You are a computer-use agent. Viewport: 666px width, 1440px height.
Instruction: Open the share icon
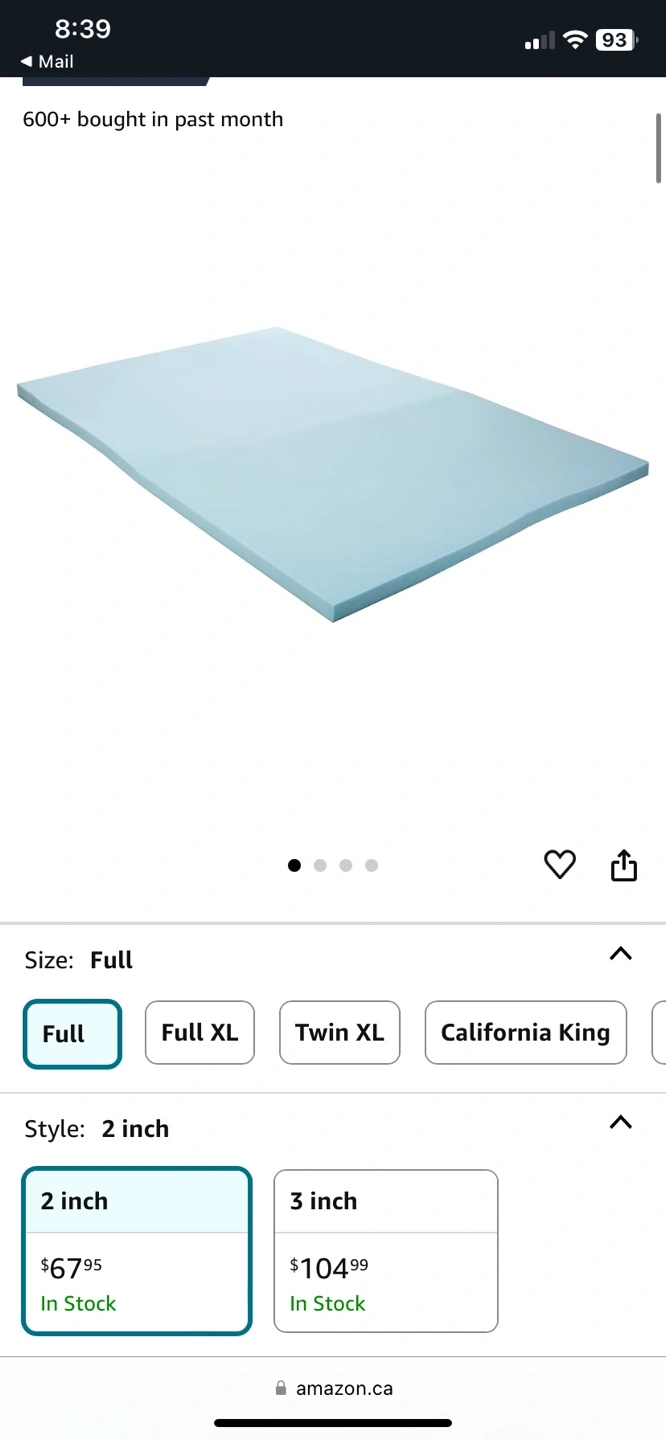pyautogui.click(x=624, y=865)
